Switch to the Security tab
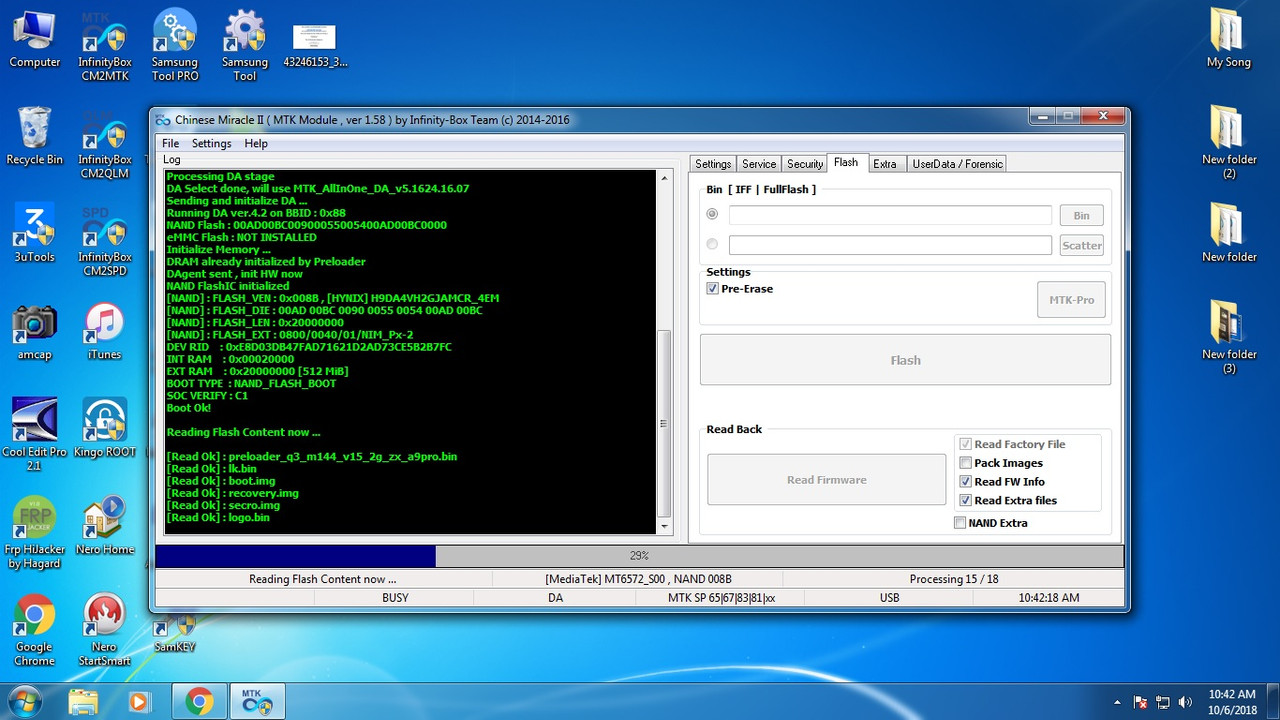Viewport: 1280px width, 720px height. click(x=805, y=164)
